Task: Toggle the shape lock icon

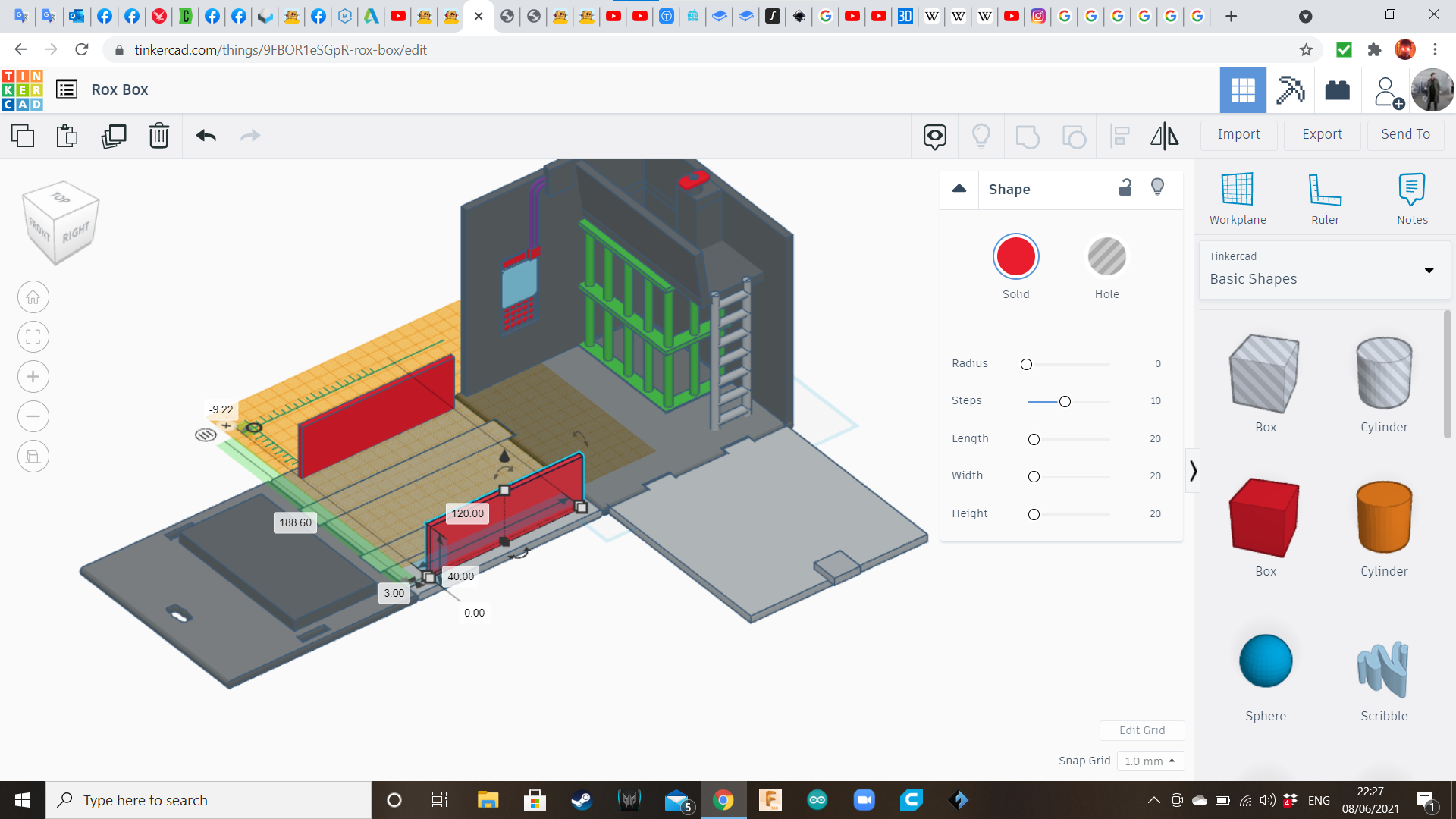Action: point(1125,188)
